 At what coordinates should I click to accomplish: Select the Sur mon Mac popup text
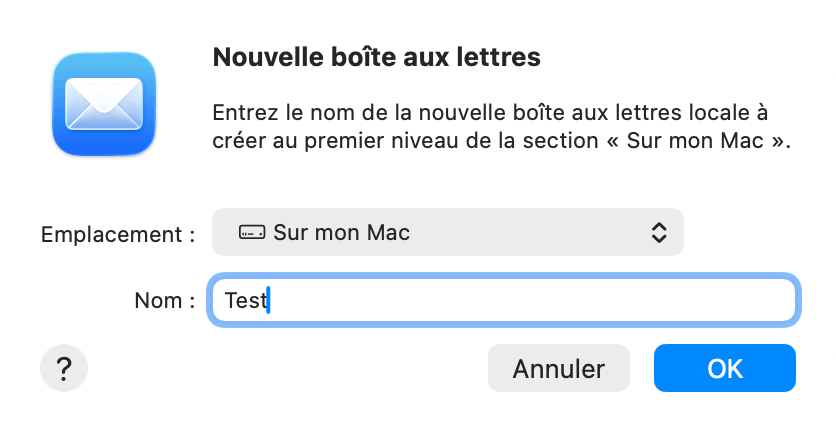341,233
